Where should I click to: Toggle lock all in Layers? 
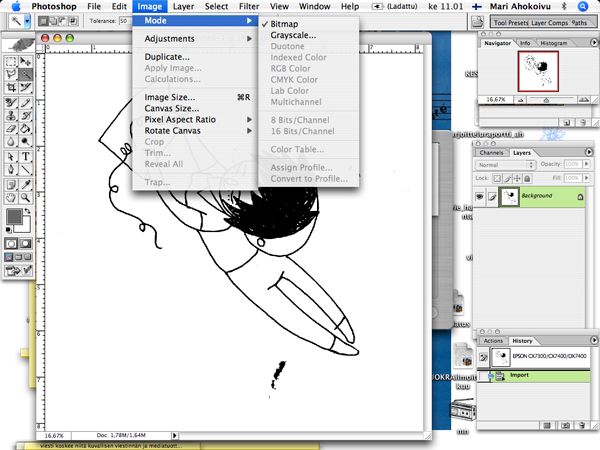point(527,178)
